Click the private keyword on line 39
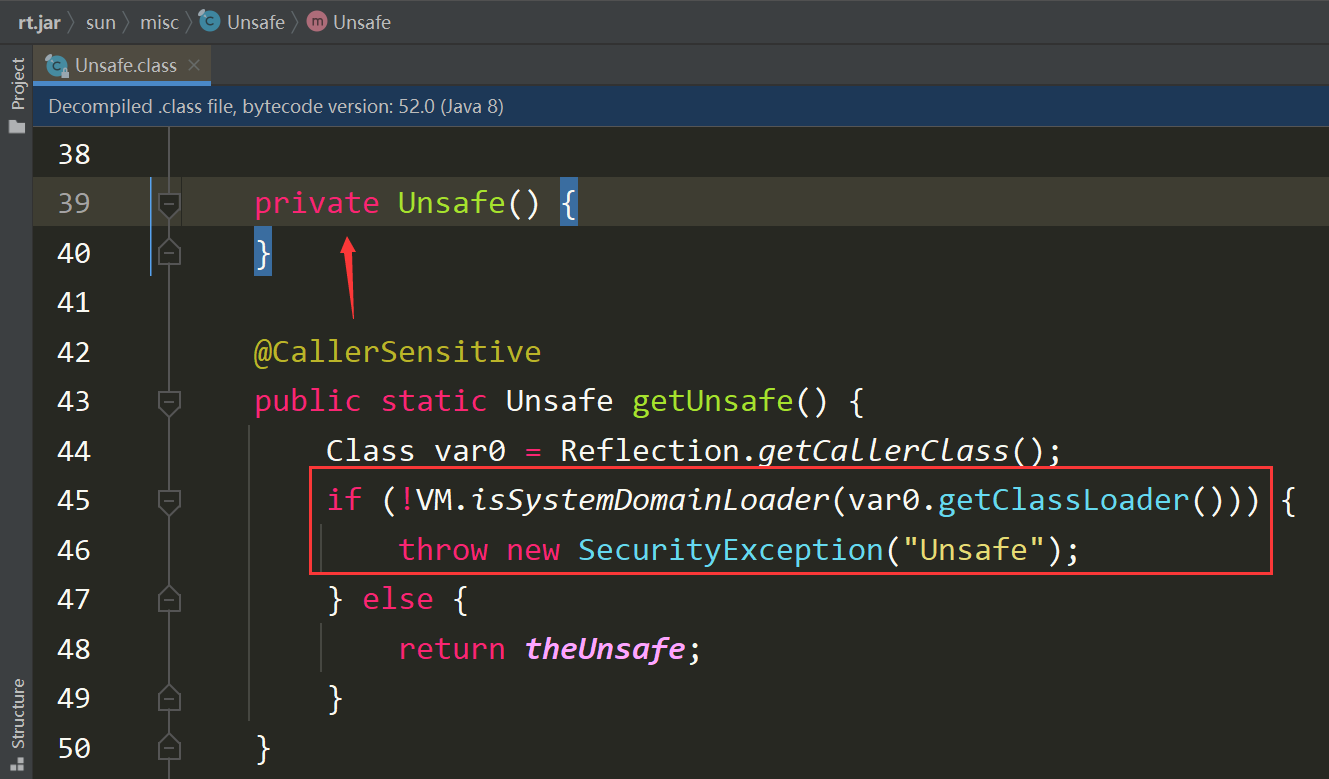 [x=317, y=203]
